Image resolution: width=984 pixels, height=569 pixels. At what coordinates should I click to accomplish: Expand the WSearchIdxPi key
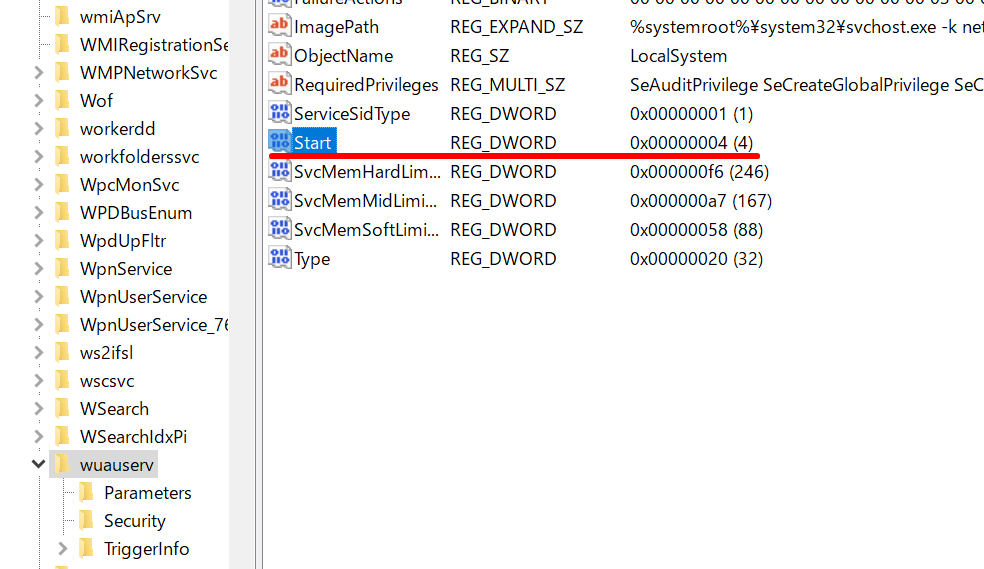coord(39,437)
